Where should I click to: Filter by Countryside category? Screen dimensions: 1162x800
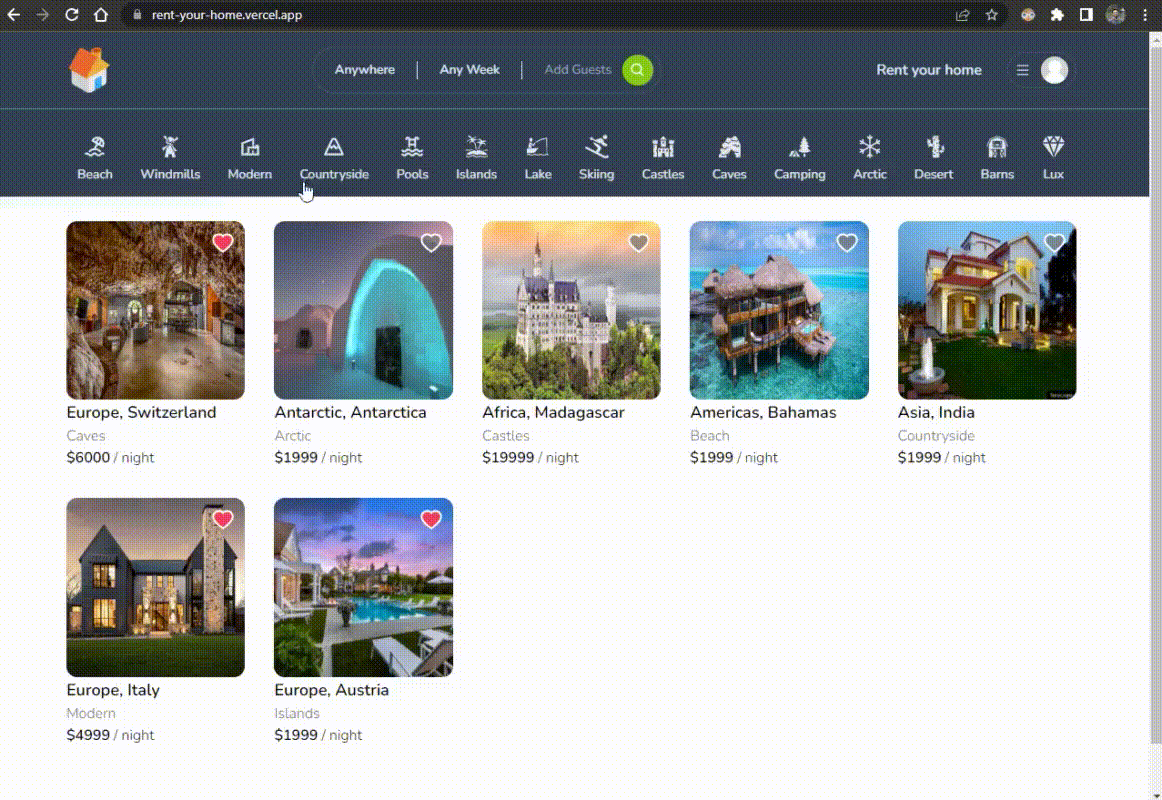333,158
